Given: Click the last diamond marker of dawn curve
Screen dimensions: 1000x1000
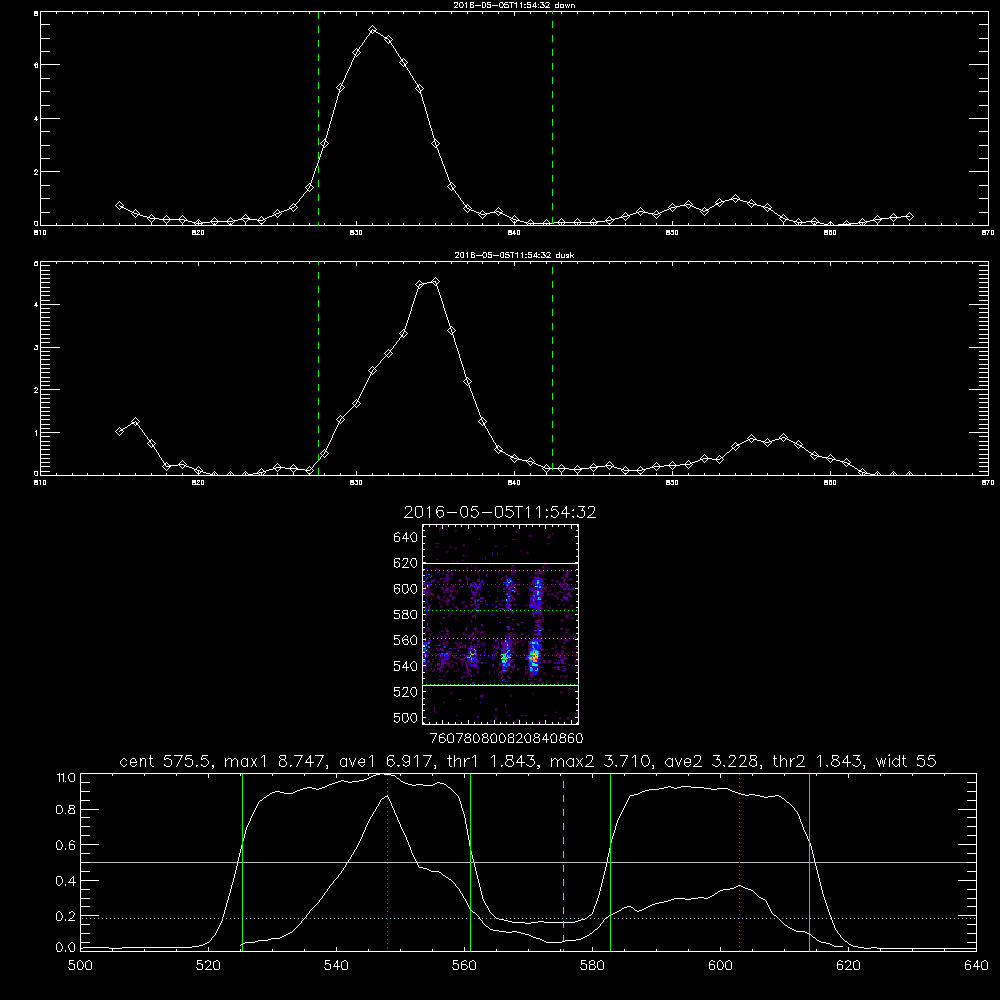Looking at the screenshot, I should 909,217.
